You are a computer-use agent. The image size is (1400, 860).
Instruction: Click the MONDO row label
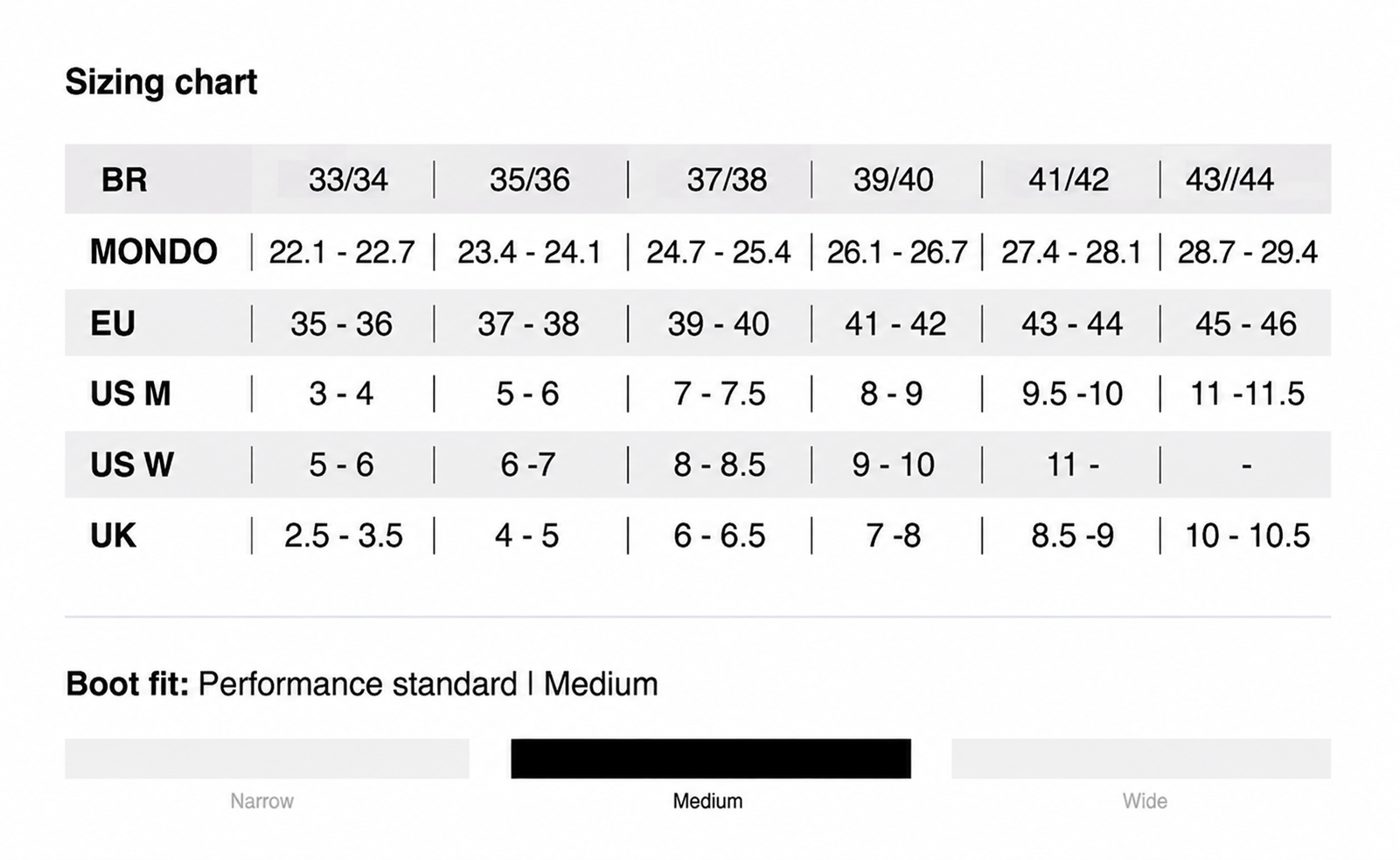153,252
